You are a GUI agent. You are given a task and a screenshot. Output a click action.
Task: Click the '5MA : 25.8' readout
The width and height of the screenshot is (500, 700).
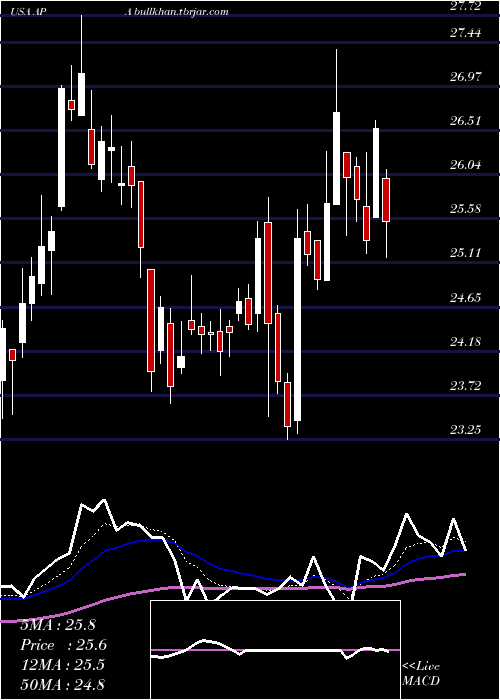click(x=58, y=625)
